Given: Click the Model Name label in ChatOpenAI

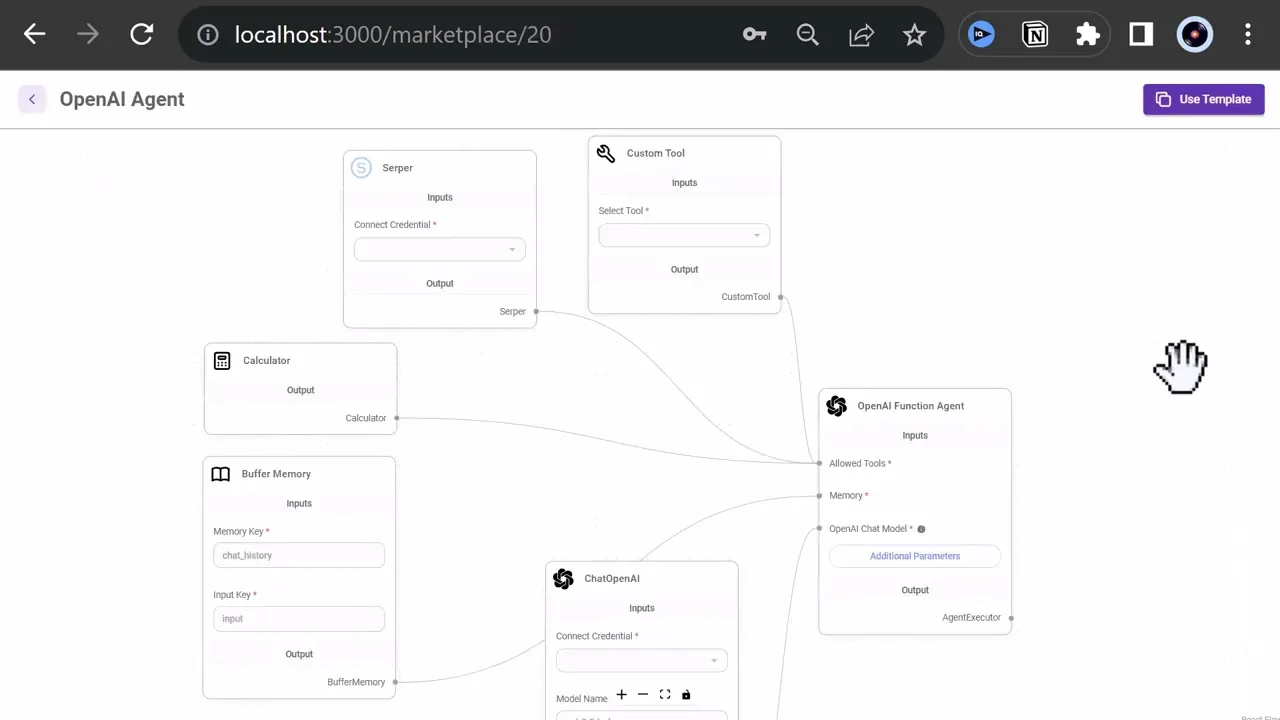Looking at the screenshot, I should [x=582, y=699].
